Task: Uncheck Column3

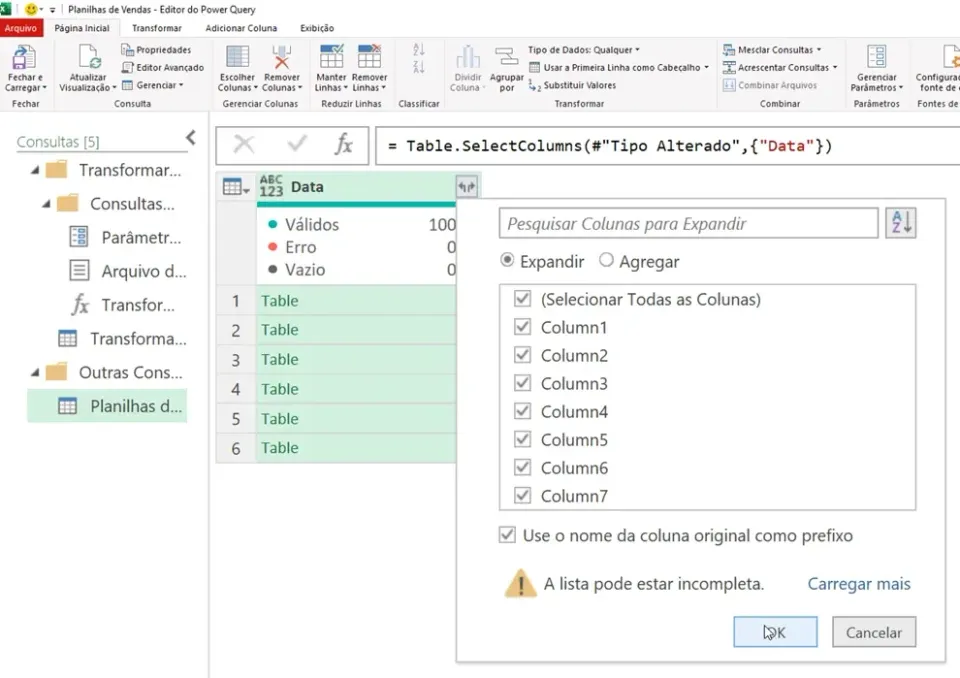Action: 522,383
